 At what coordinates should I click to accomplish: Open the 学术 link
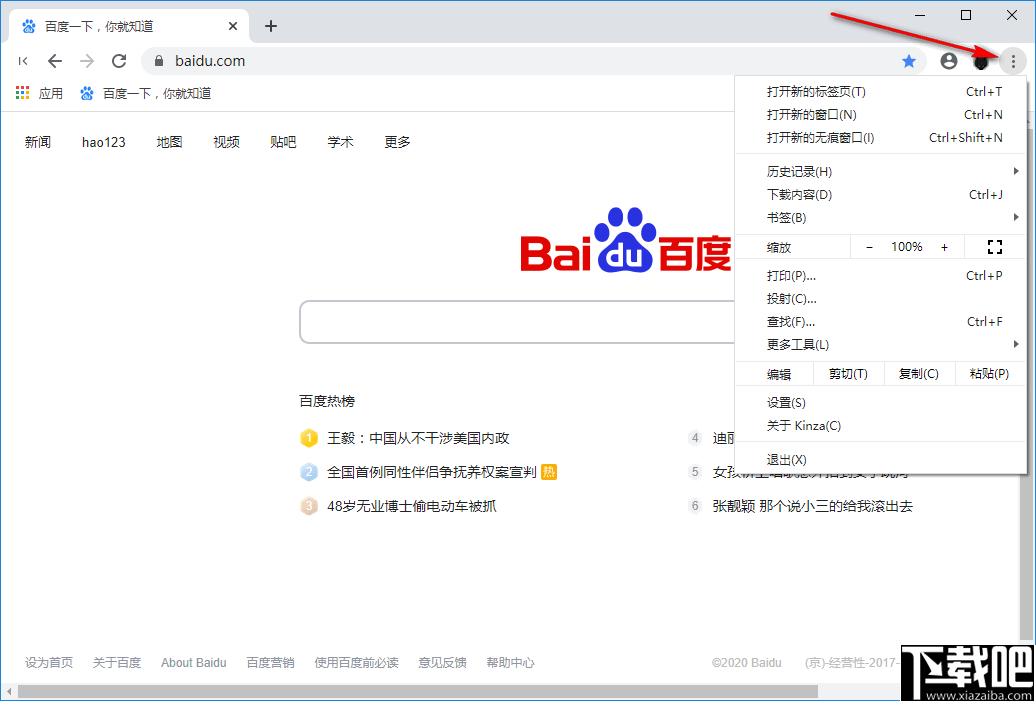tap(340, 142)
